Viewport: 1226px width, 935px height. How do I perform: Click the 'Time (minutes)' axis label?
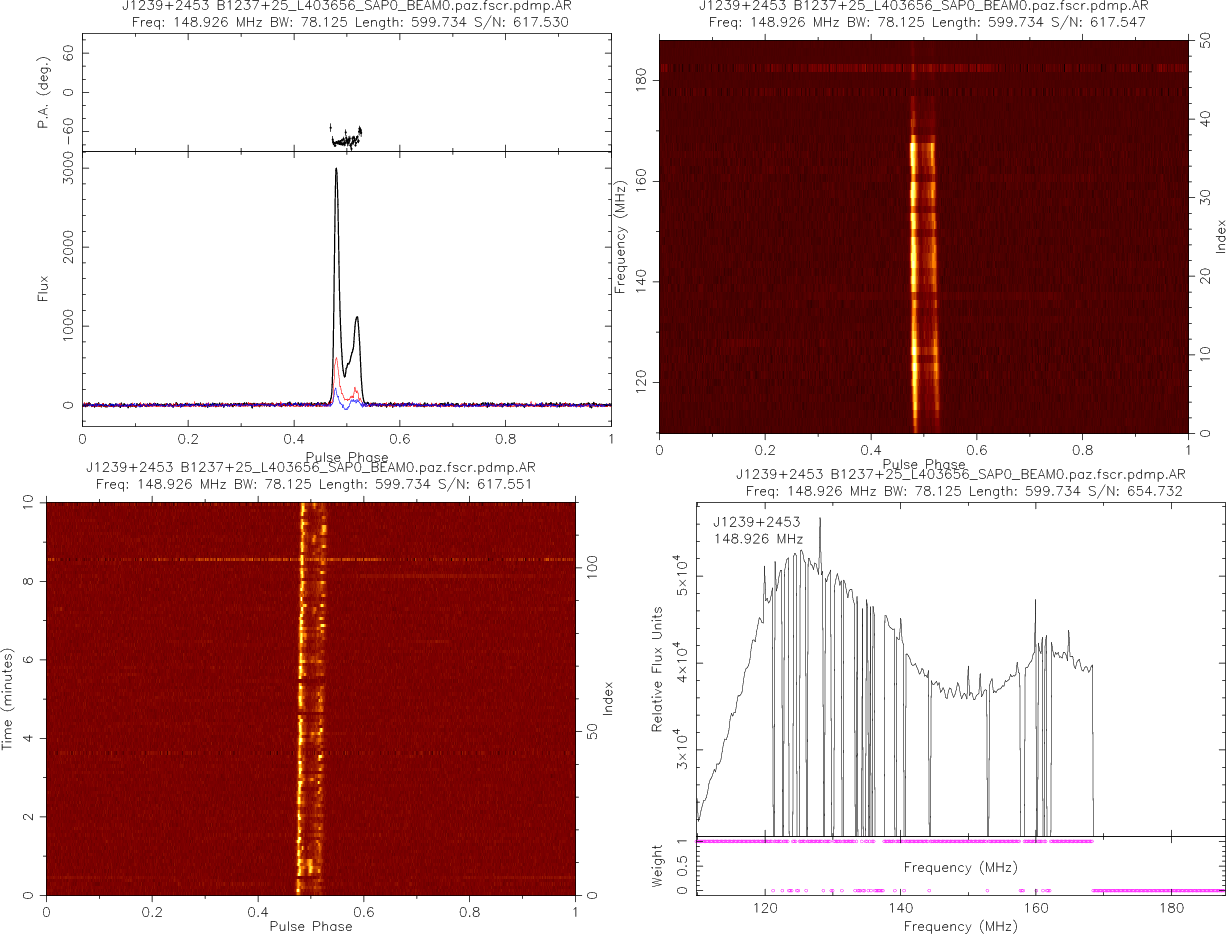(8, 698)
